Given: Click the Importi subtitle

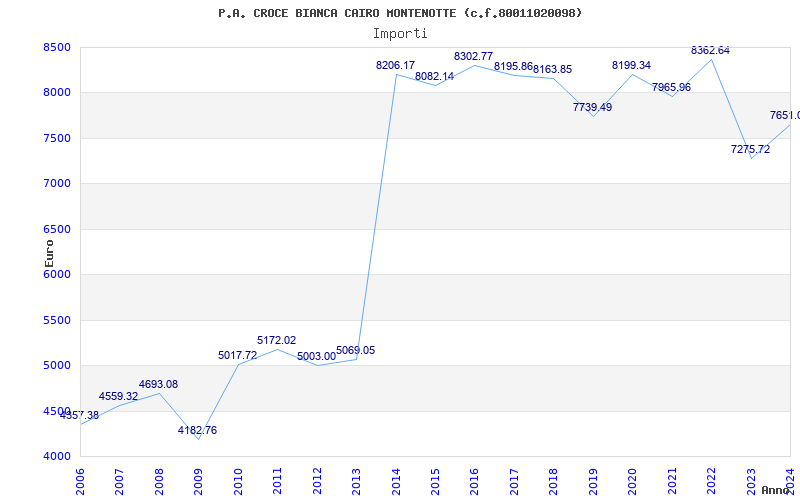Looking at the screenshot, I should 400,33.
